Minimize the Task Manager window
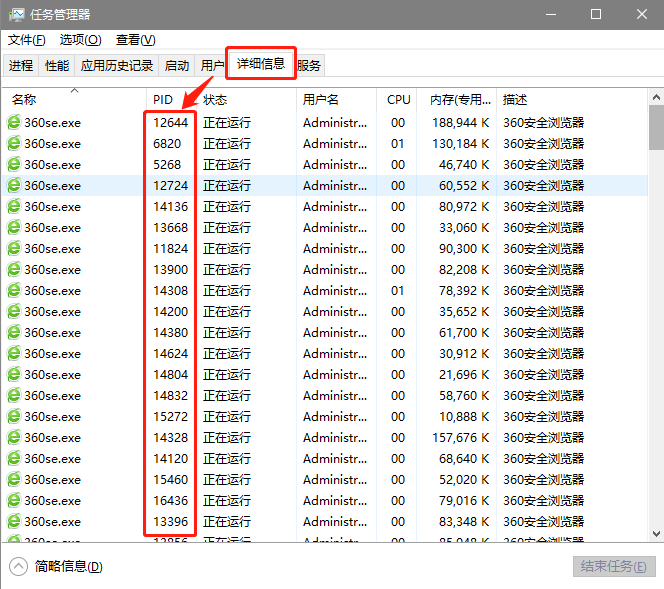 (551, 14)
